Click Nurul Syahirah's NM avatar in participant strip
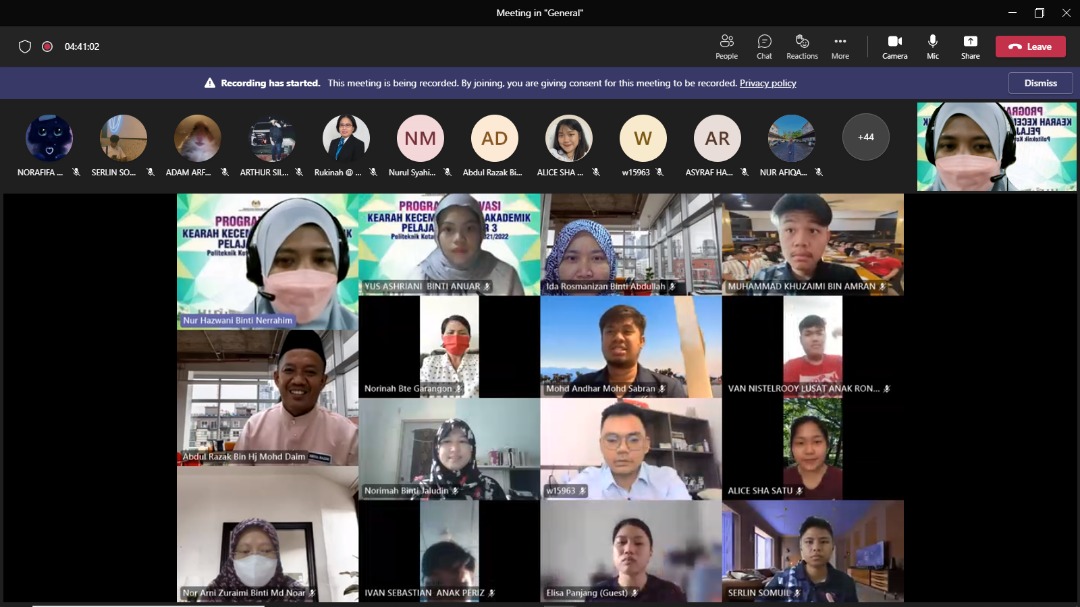 (x=420, y=137)
